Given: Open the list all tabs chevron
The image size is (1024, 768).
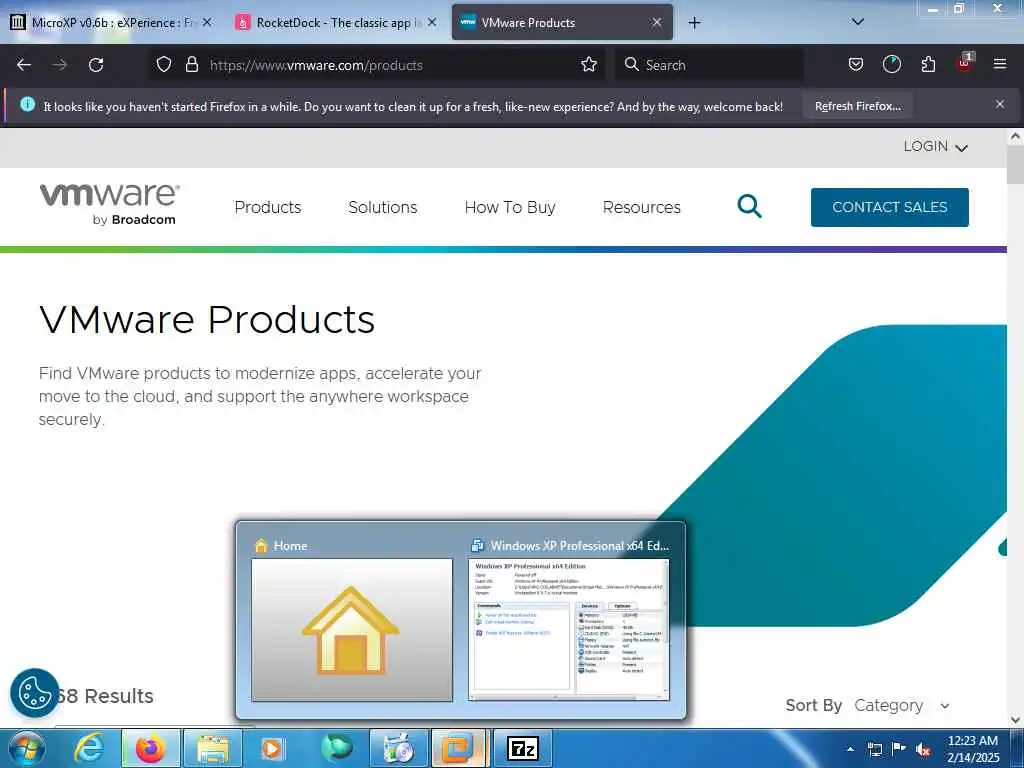Looking at the screenshot, I should (x=858, y=22).
